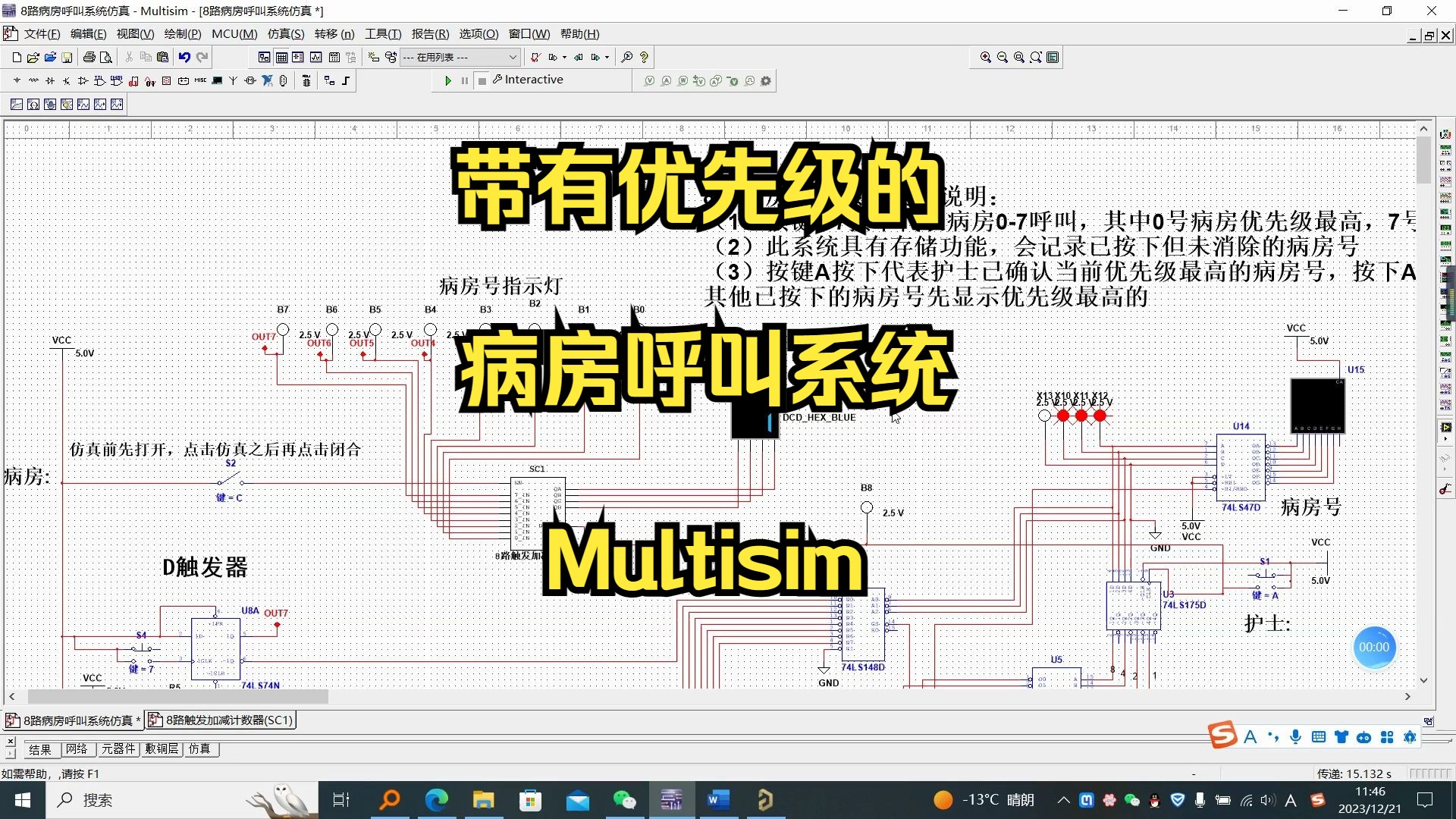Open the 工具(T) menu
The width and height of the screenshot is (1456, 819).
(383, 34)
